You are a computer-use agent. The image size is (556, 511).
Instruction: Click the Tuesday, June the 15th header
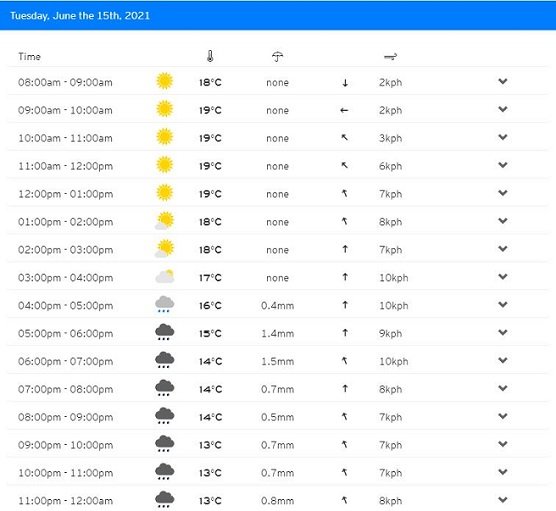pyautogui.click(x=80, y=16)
